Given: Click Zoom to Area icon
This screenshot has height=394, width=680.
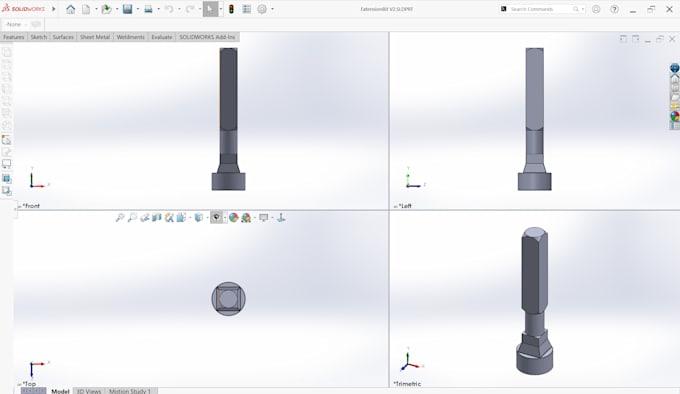Looking at the screenshot, I should pyautogui.click(x=132, y=218).
